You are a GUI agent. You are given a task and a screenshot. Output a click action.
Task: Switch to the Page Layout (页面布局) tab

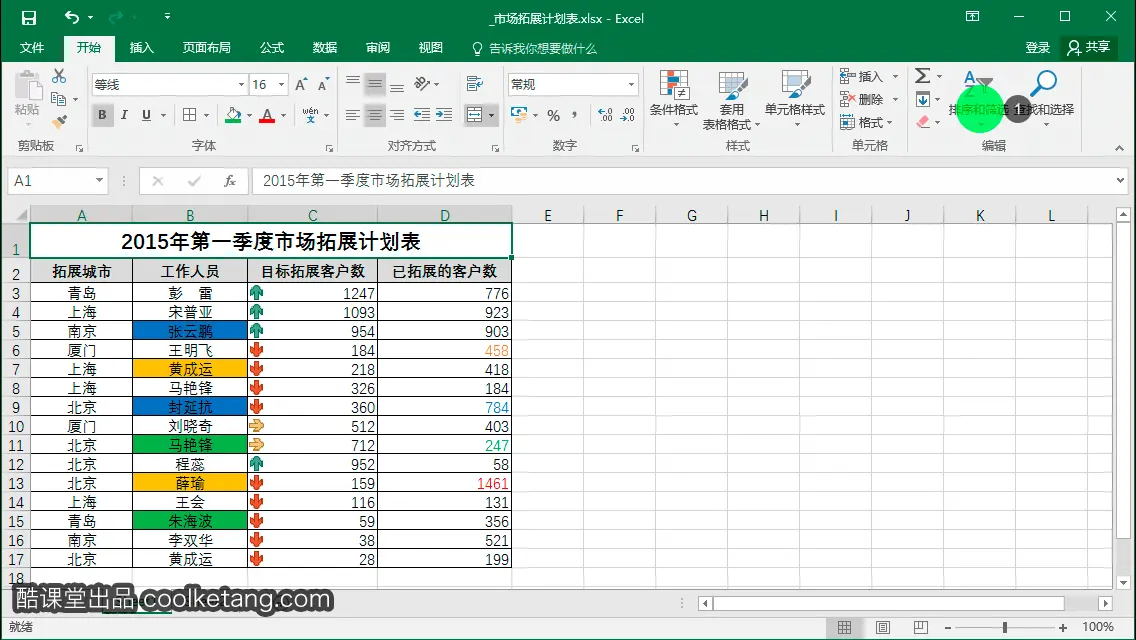(206, 48)
